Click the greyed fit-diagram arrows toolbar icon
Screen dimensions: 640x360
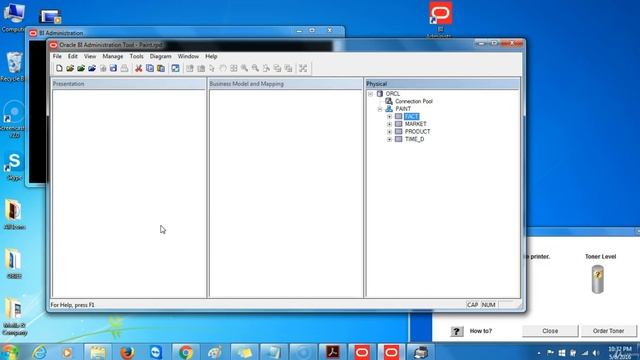click(303, 68)
